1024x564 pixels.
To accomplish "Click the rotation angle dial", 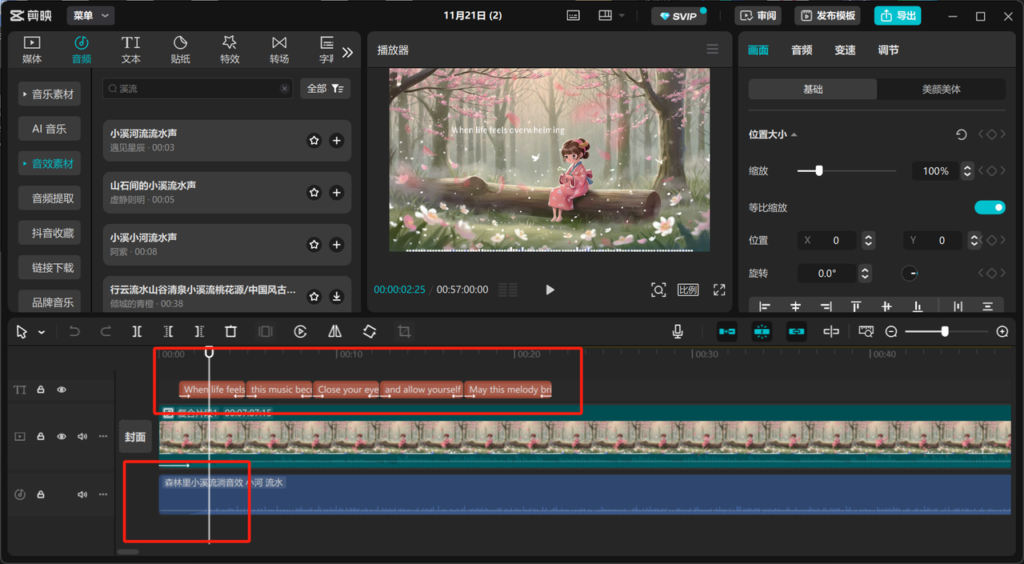I will [x=910, y=274].
